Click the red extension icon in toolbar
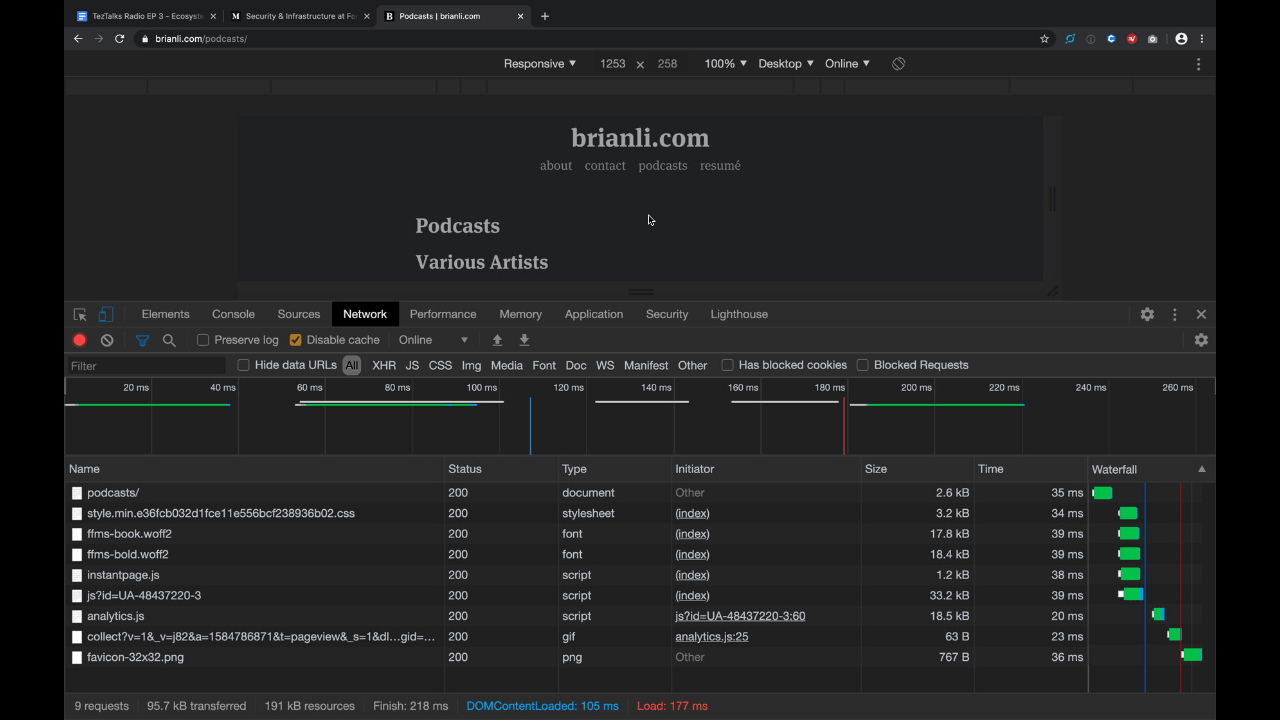 [1132, 39]
